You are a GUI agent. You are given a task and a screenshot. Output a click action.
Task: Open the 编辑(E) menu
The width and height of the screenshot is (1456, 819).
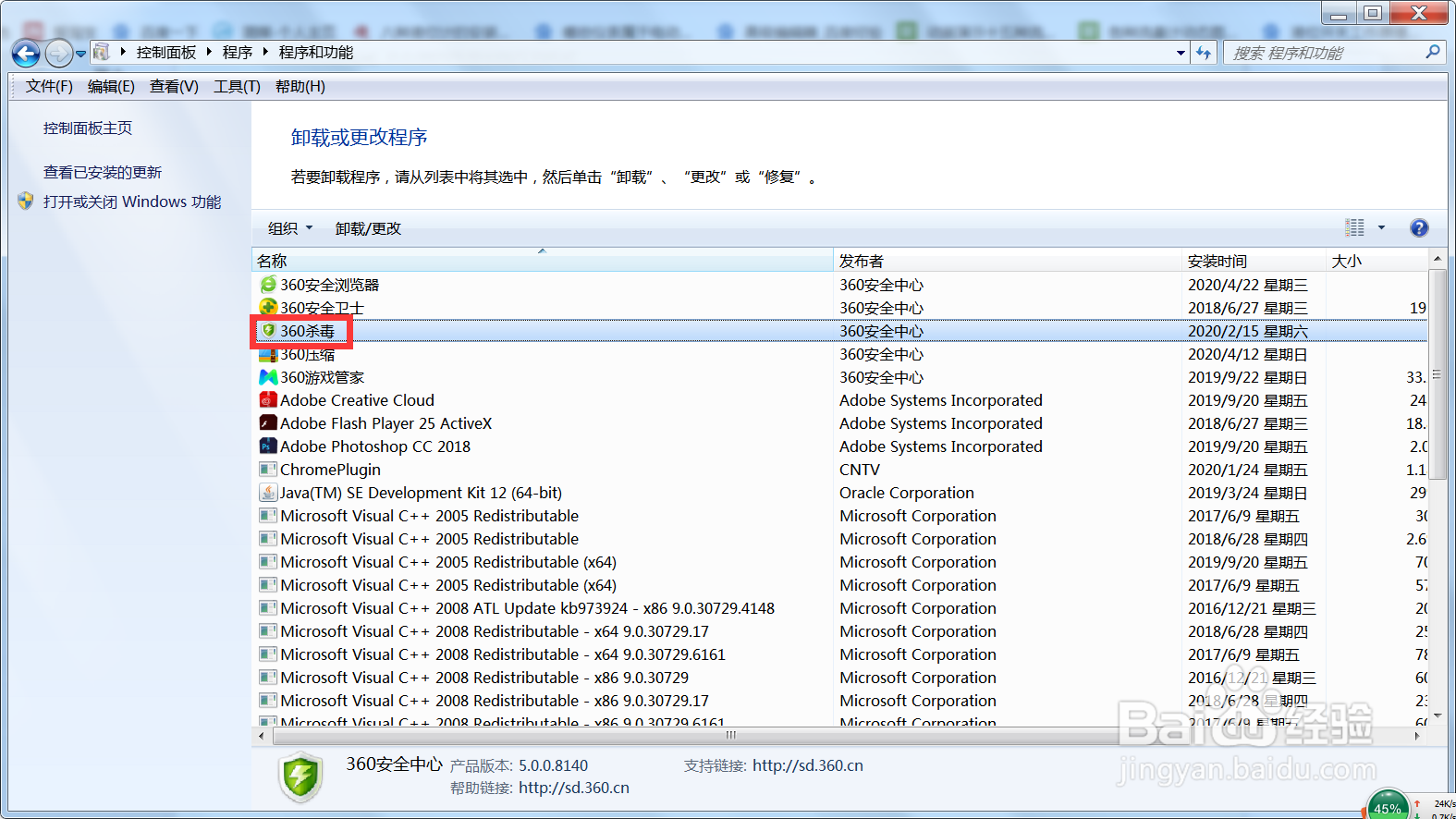click(111, 86)
